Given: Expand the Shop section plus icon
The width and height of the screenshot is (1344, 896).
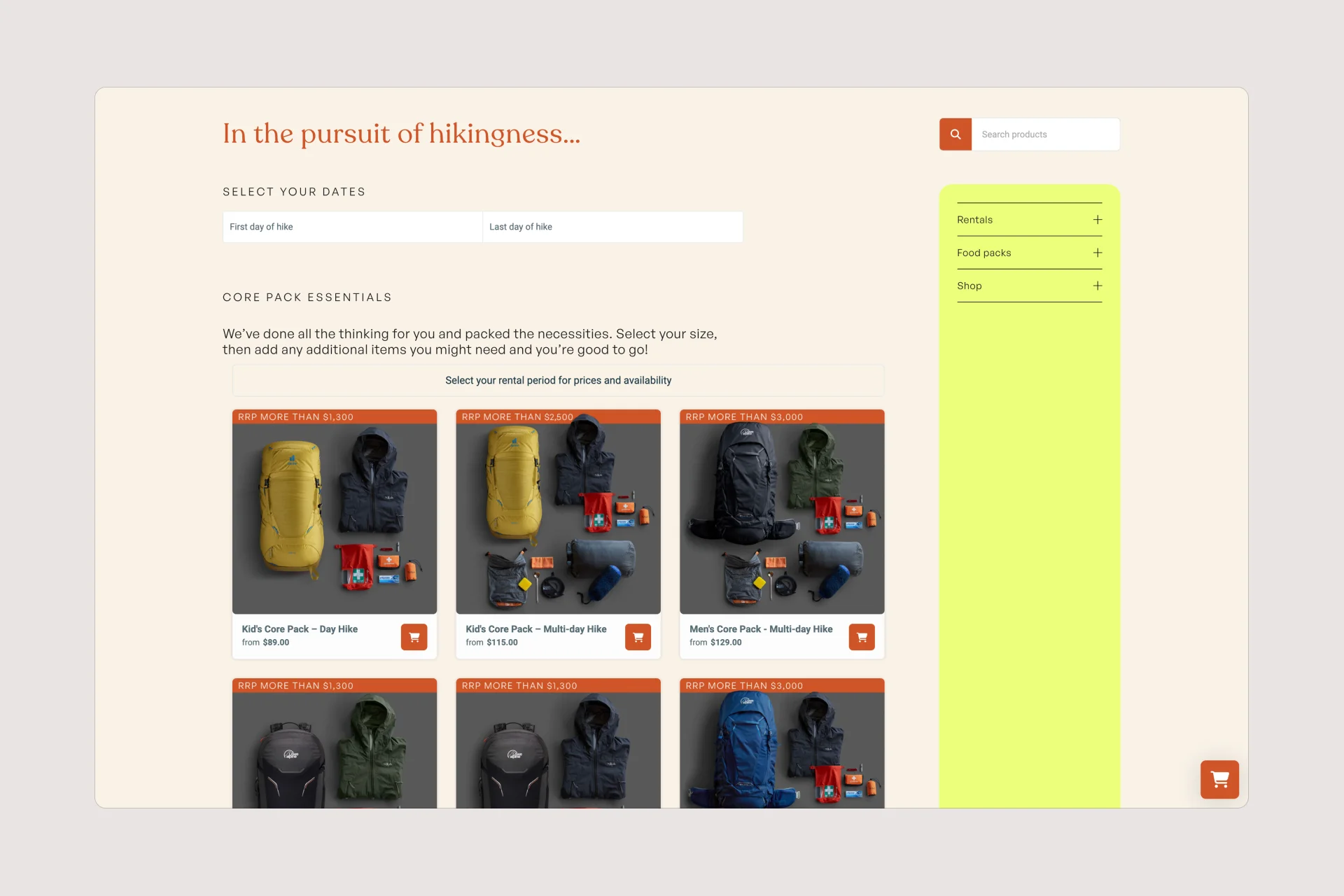Looking at the screenshot, I should point(1098,286).
